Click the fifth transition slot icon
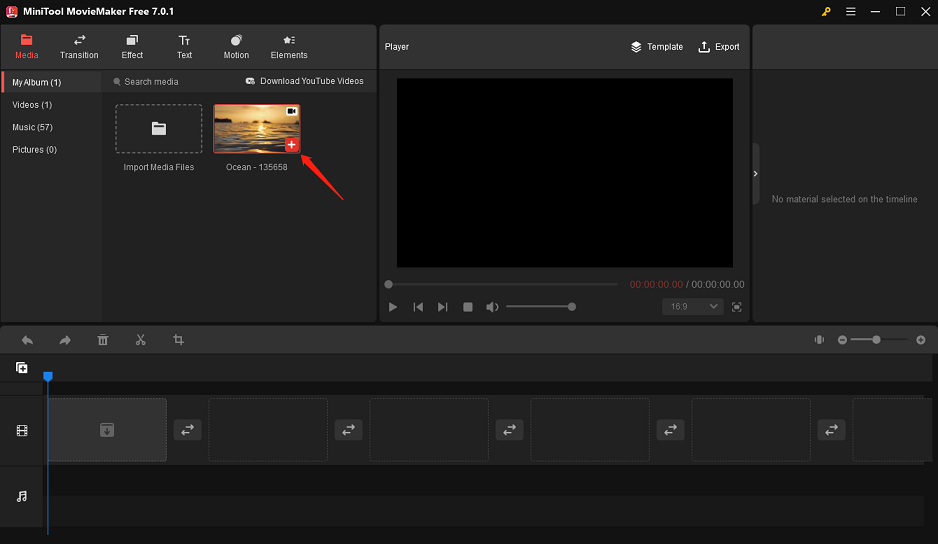The width and height of the screenshot is (938, 544). (832, 430)
